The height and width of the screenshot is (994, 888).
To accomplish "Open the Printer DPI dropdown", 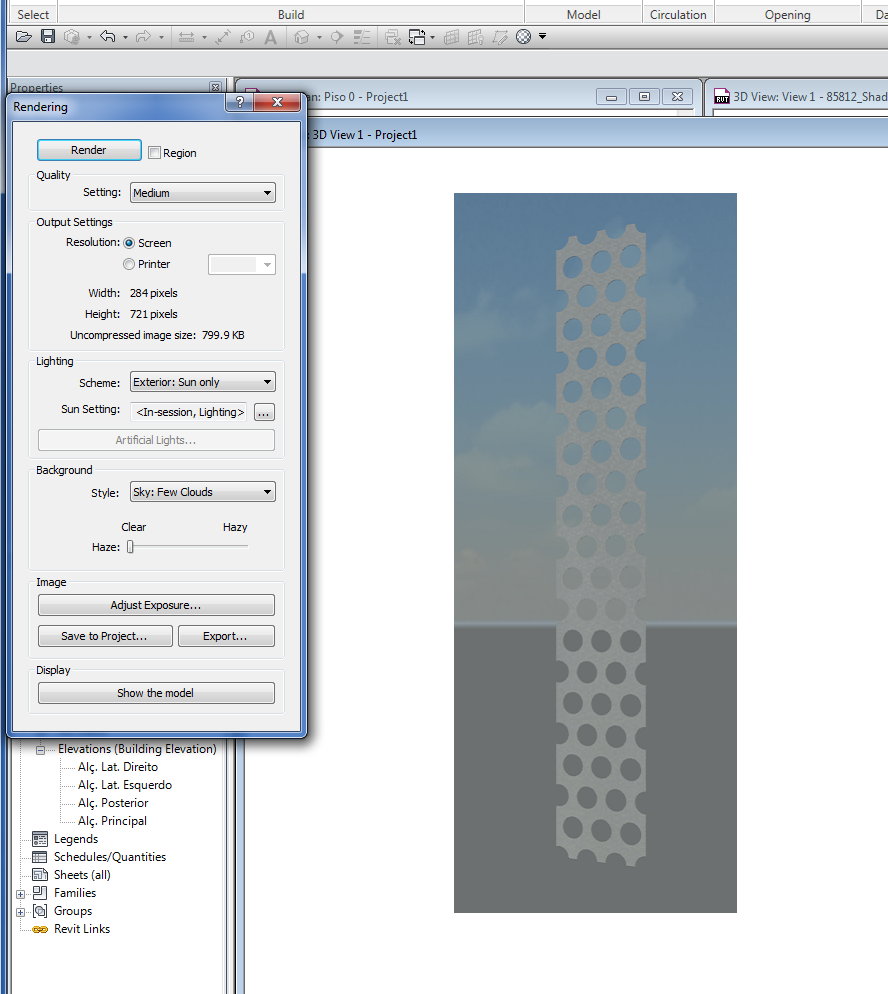I will pyautogui.click(x=241, y=264).
